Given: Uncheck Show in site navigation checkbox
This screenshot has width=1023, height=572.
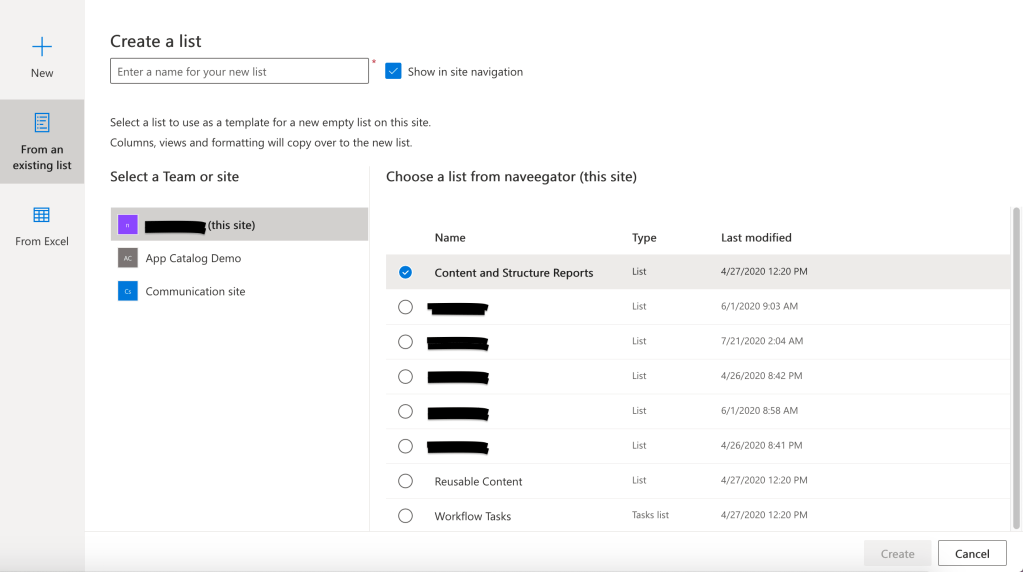Looking at the screenshot, I should pos(393,71).
